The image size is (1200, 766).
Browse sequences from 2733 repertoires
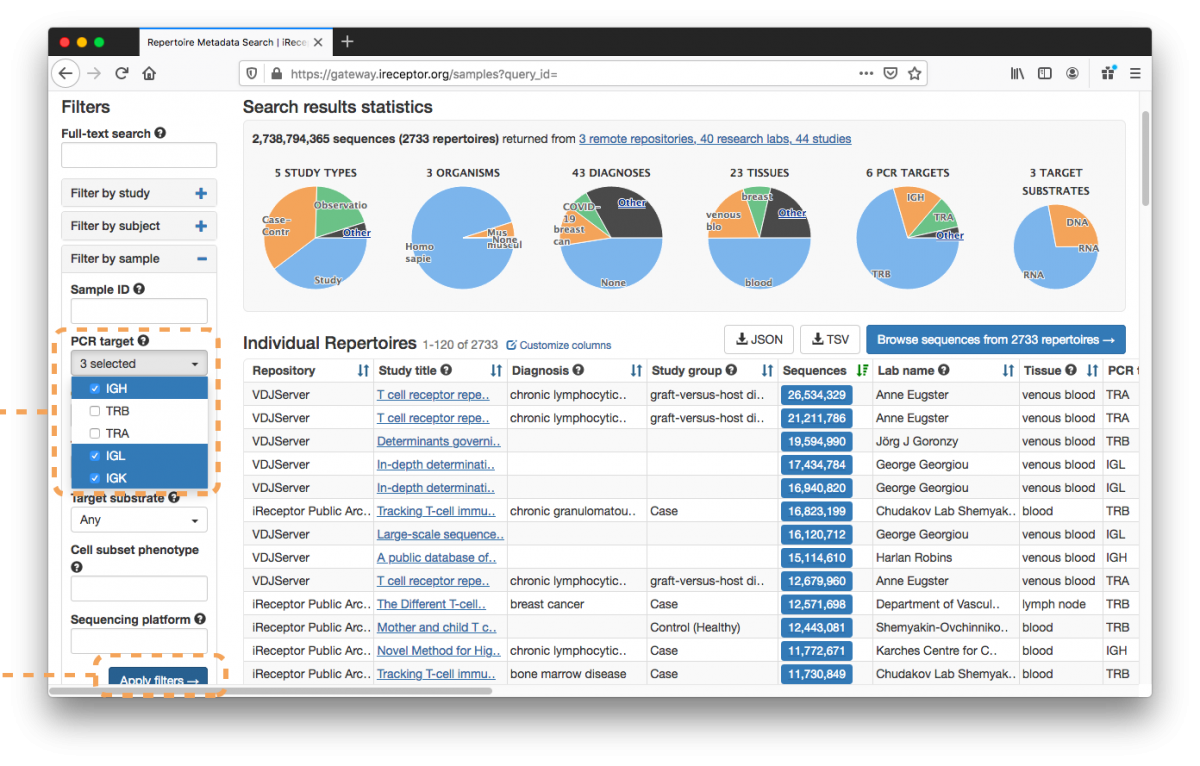point(996,340)
